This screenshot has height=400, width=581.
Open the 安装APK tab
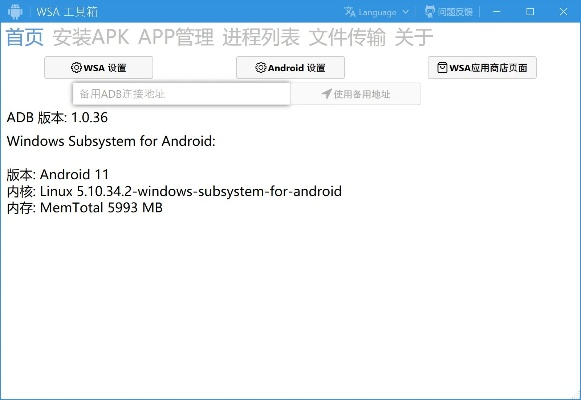pos(91,37)
